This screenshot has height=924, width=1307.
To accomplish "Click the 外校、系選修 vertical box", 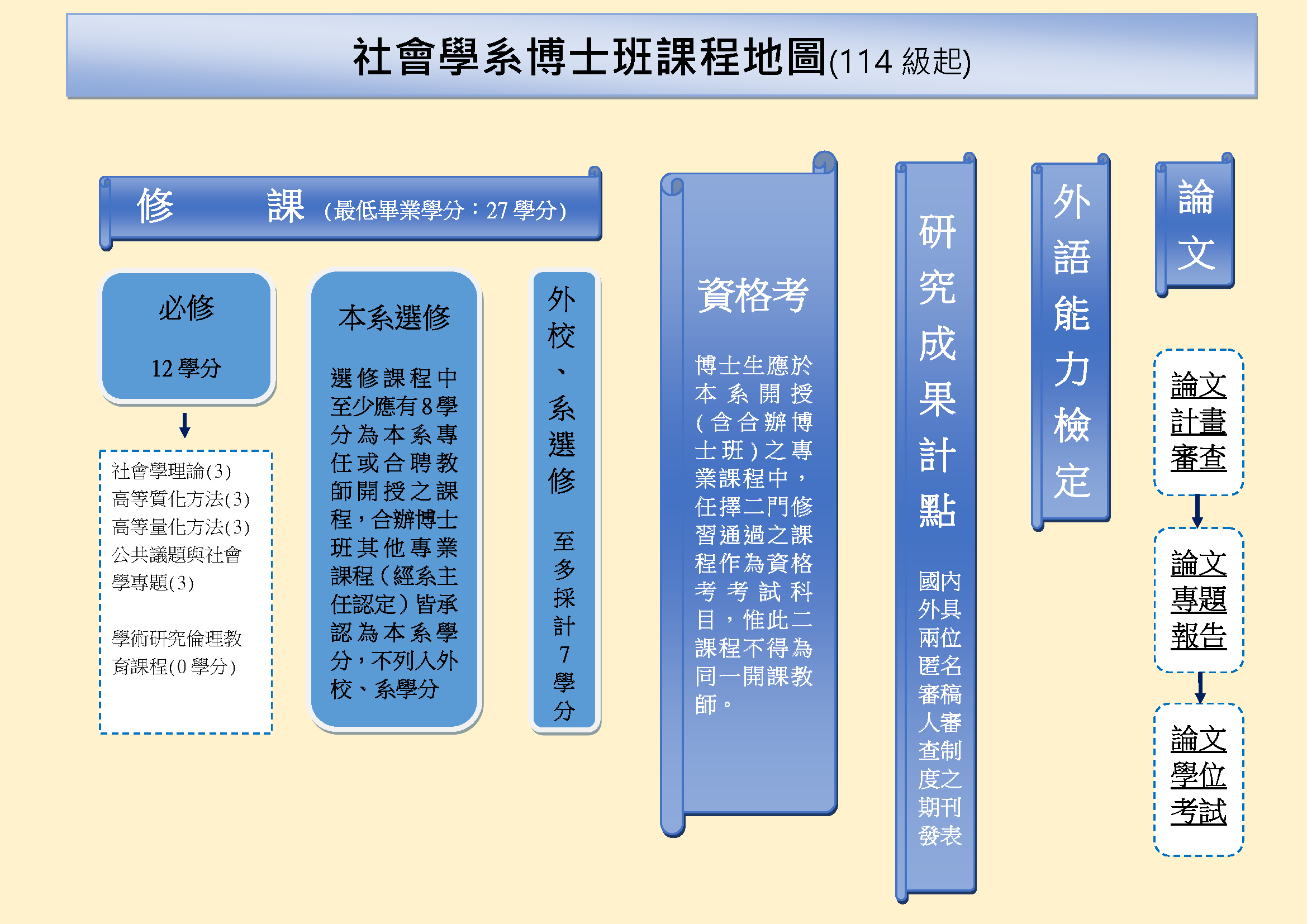I will 564,500.
